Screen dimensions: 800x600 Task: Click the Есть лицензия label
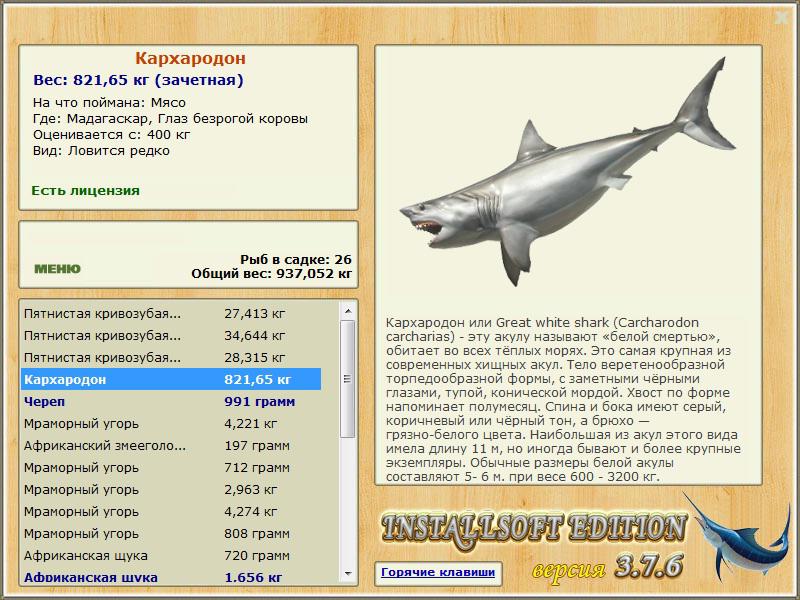[86, 191]
